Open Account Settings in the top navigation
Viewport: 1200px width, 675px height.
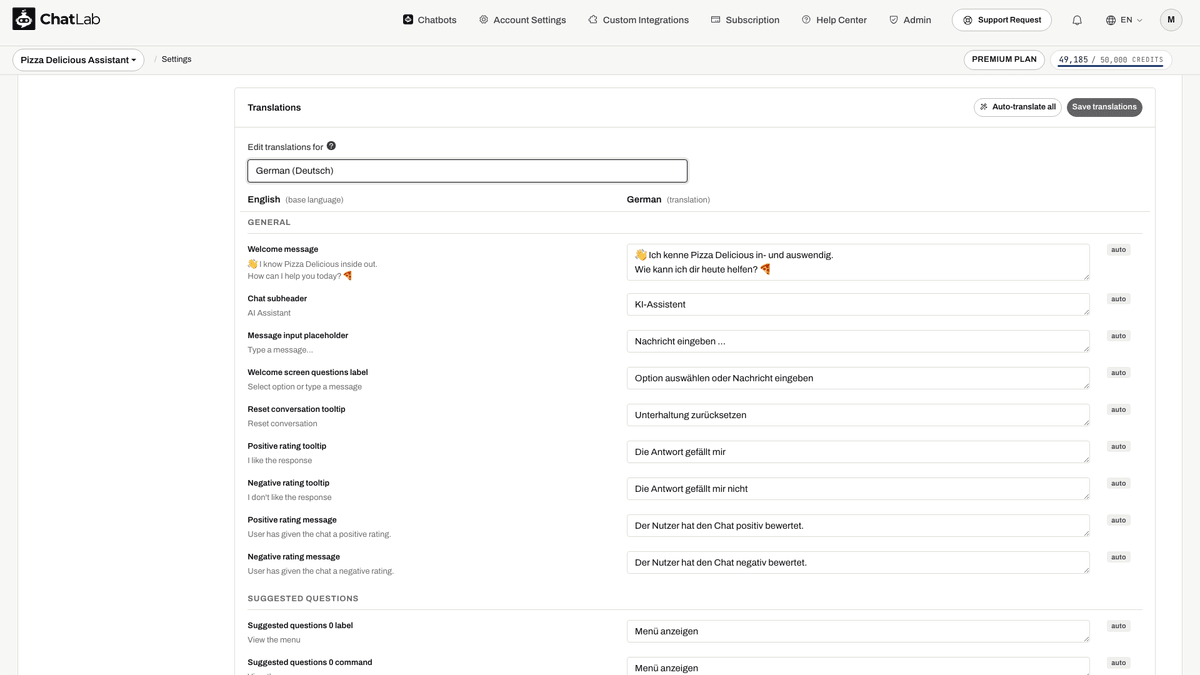523,20
